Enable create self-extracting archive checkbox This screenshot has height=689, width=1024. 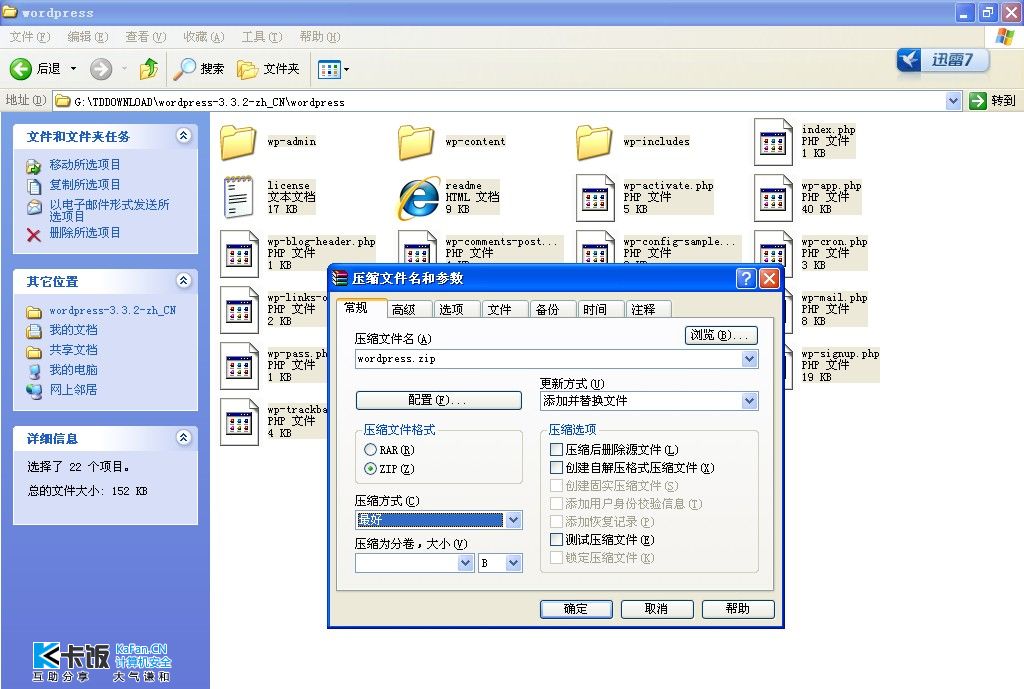click(x=556, y=468)
